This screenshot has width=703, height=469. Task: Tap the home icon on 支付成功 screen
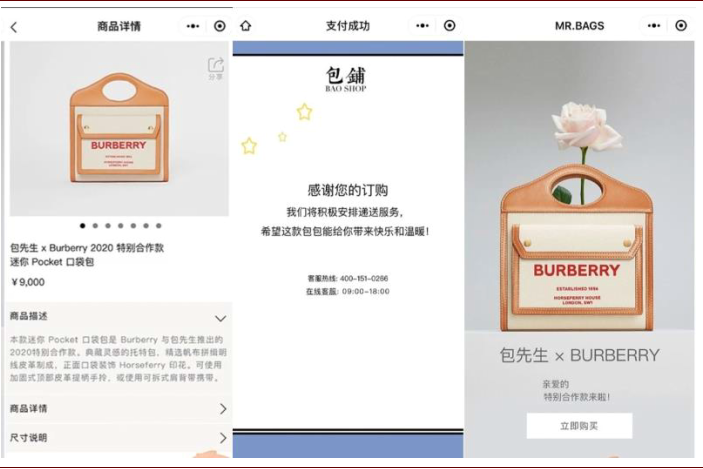(245, 26)
